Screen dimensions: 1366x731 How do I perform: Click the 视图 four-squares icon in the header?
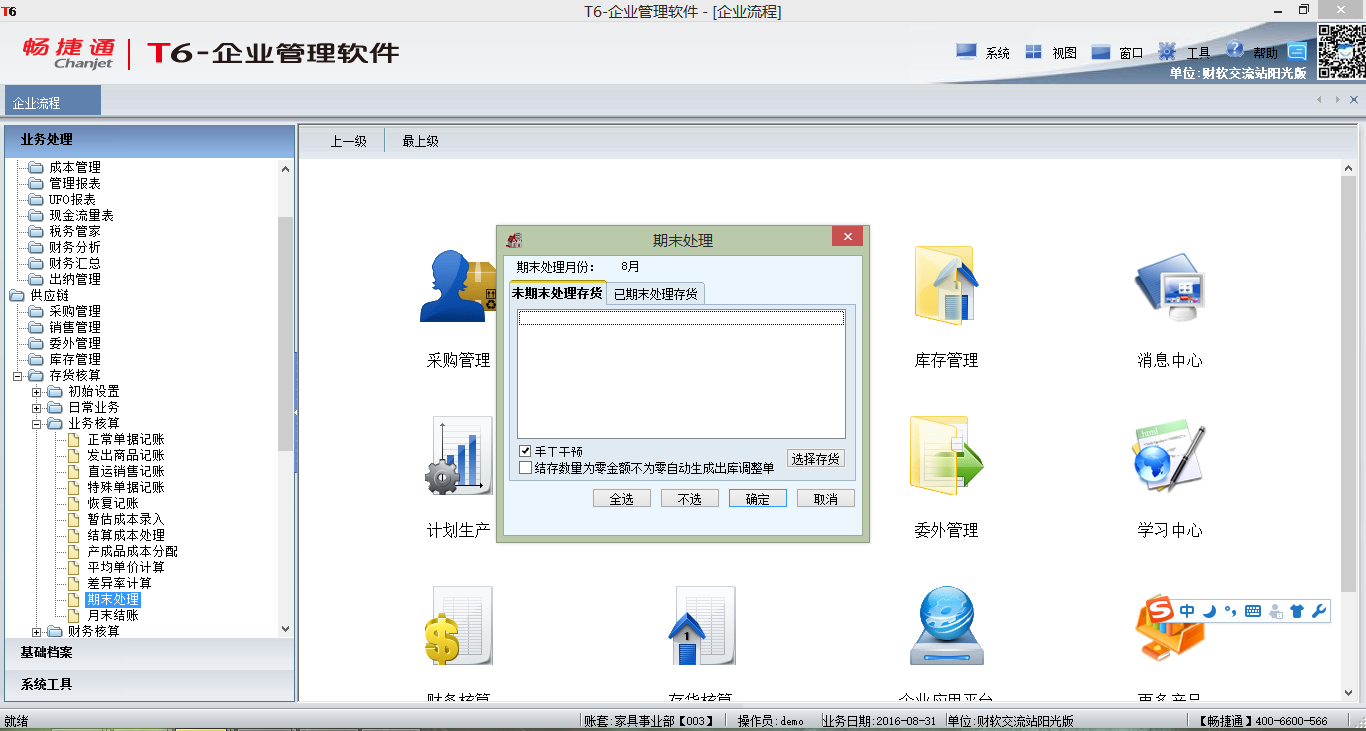coord(1034,51)
